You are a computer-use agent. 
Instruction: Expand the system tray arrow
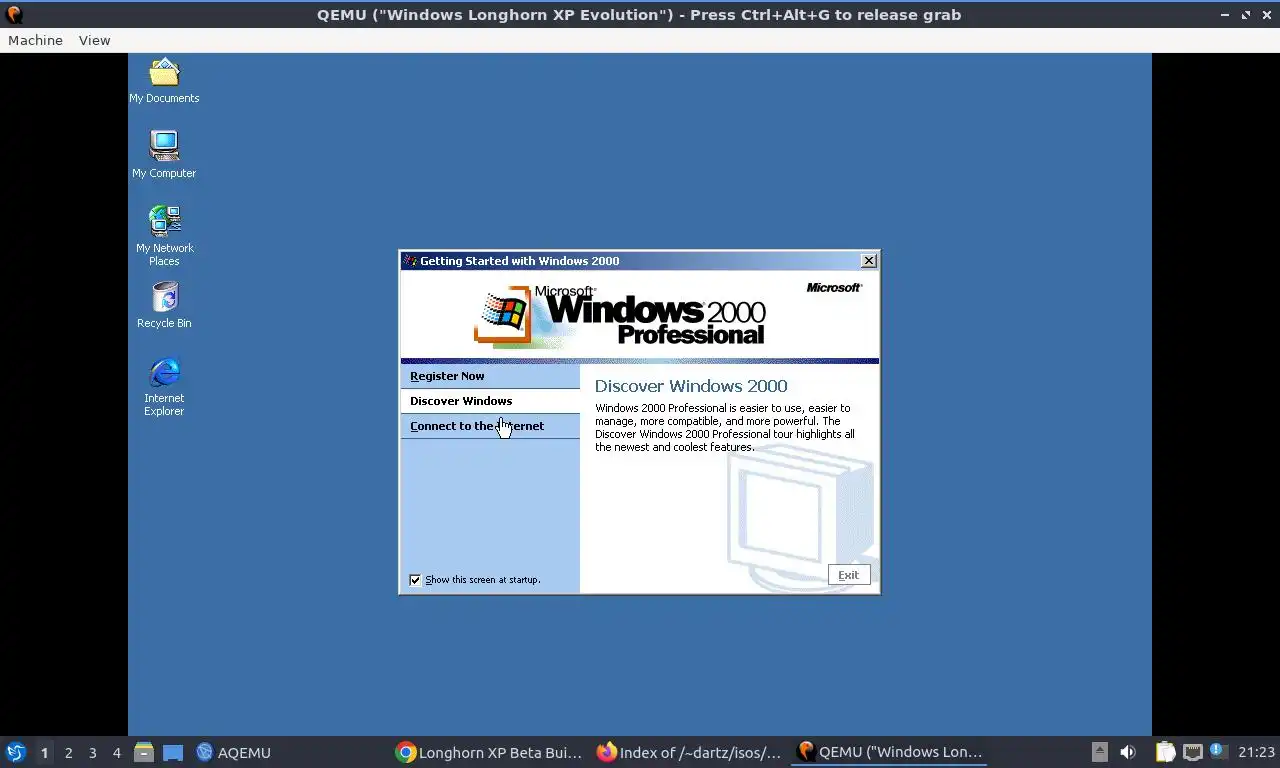pyautogui.click(x=1099, y=752)
